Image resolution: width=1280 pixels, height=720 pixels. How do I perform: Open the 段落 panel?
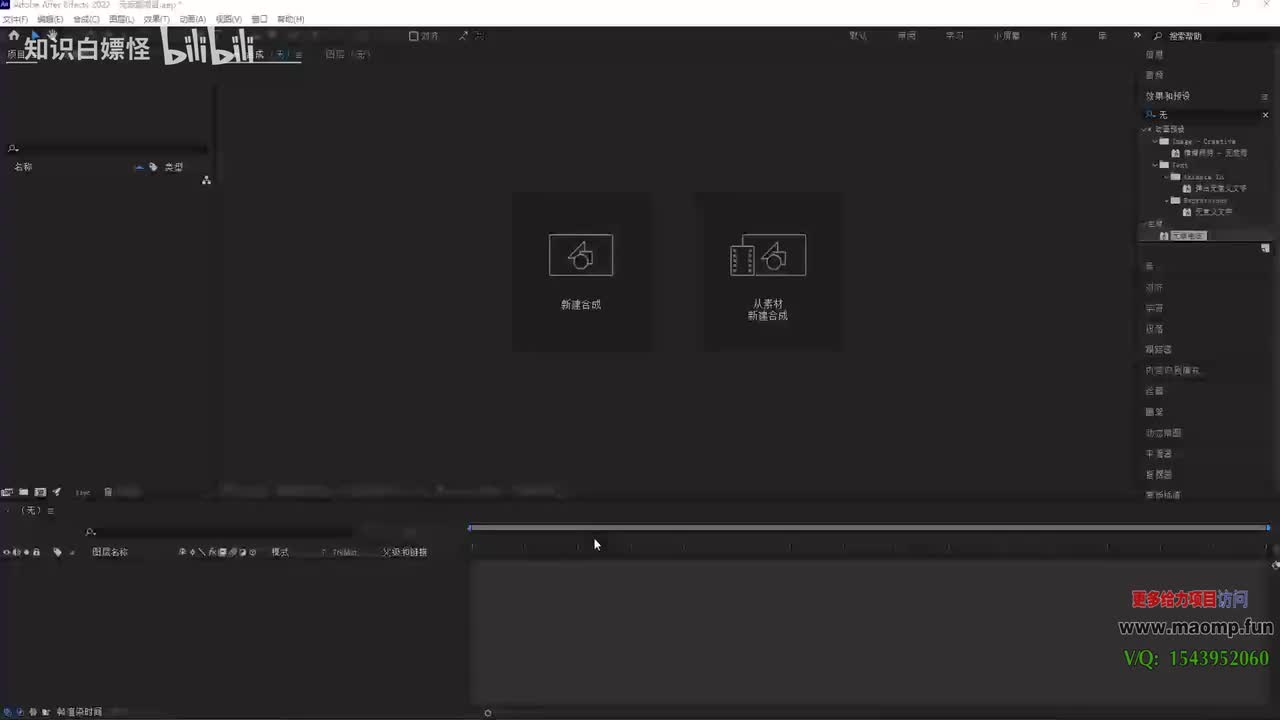click(1154, 329)
